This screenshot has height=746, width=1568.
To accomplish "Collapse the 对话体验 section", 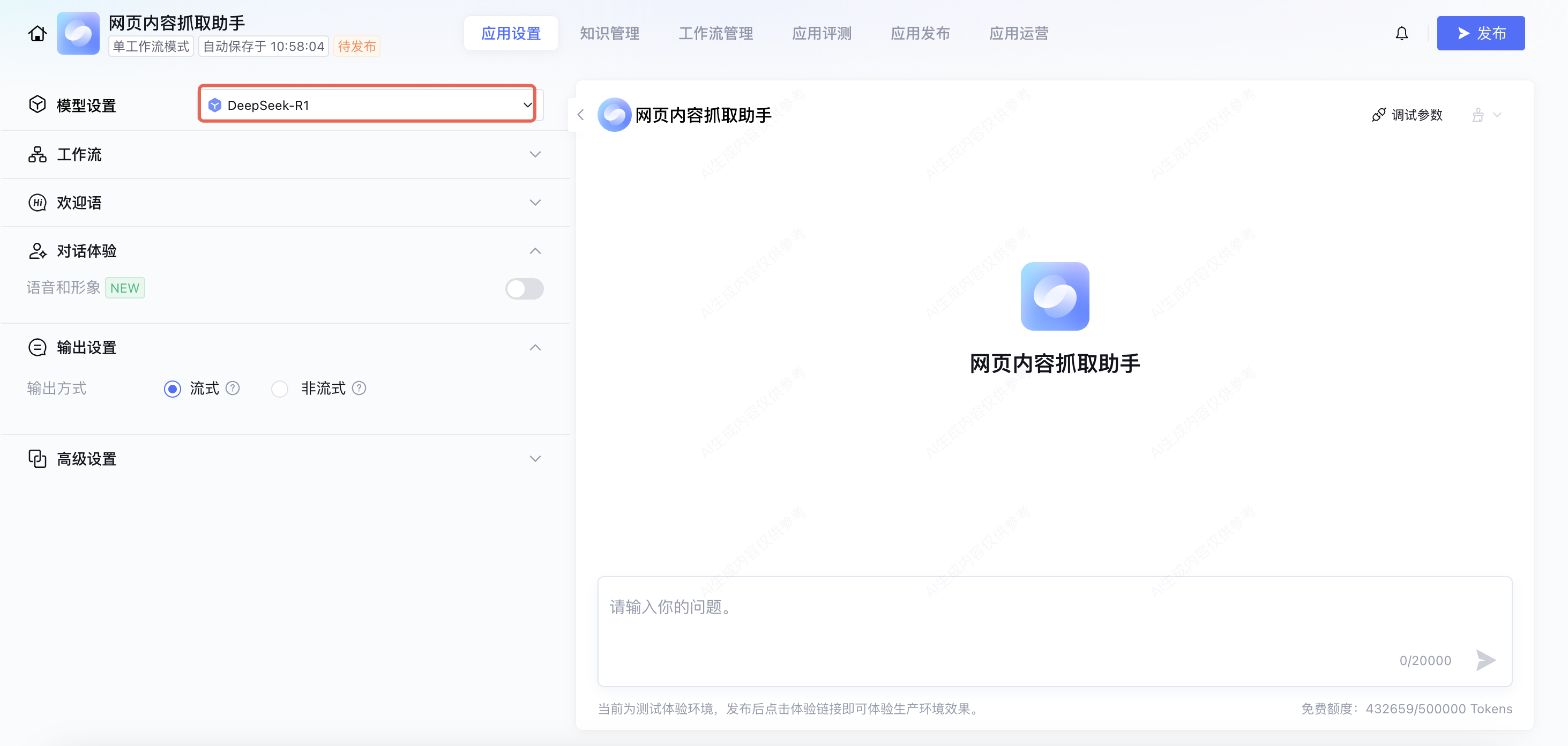I will (534, 251).
